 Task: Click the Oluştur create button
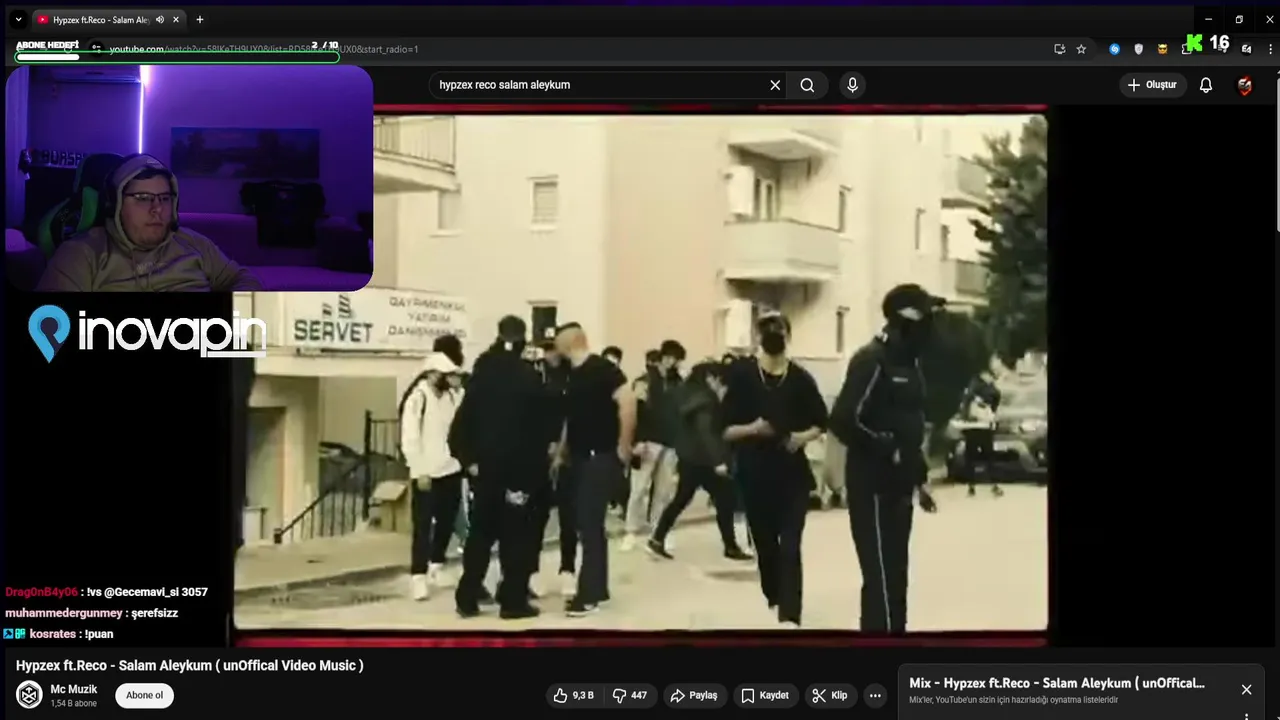[x=1152, y=85]
